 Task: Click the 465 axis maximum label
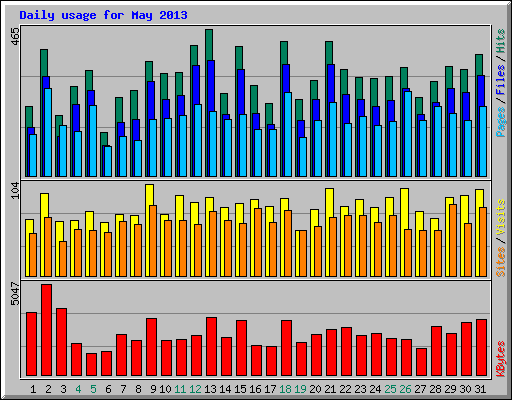(15, 36)
